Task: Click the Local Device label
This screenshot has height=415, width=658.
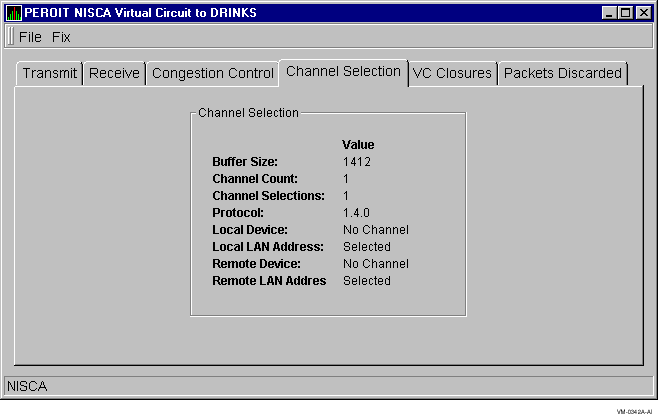Action: pos(250,230)
